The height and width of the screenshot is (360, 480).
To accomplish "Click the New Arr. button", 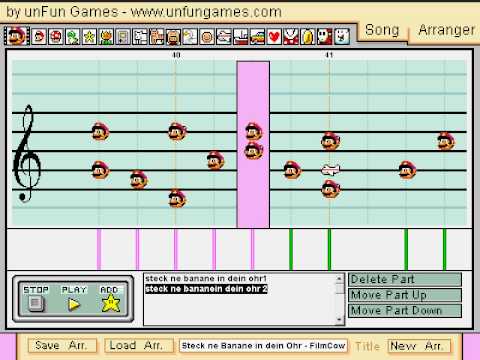I will pyautogui.click(x=419, y=346).
